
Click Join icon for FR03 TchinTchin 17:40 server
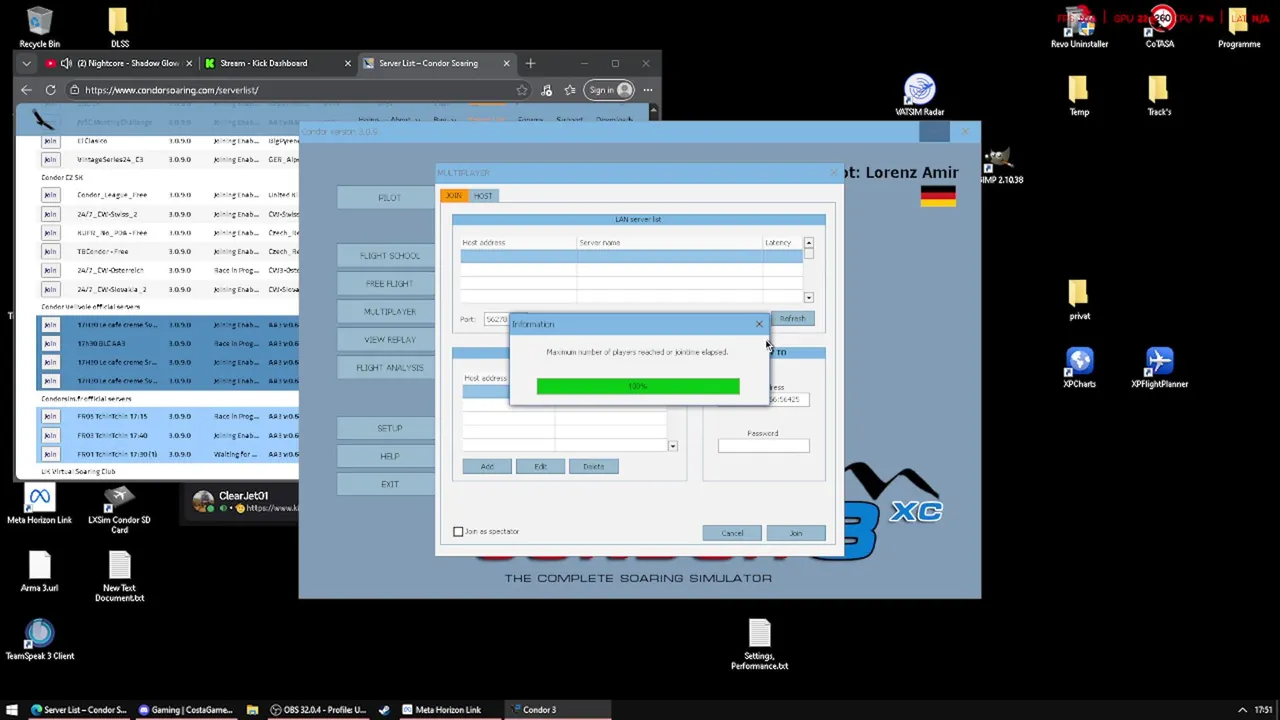click(x=50, y=435)
